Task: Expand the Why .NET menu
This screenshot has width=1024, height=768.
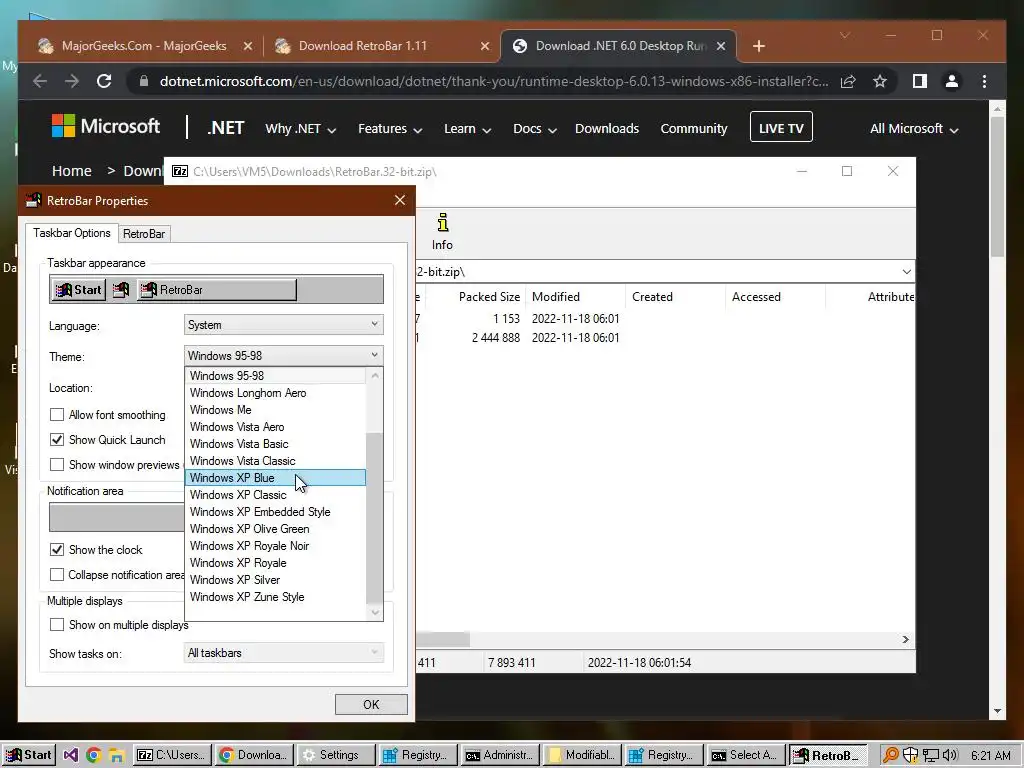Action: (x=300, y=129)
